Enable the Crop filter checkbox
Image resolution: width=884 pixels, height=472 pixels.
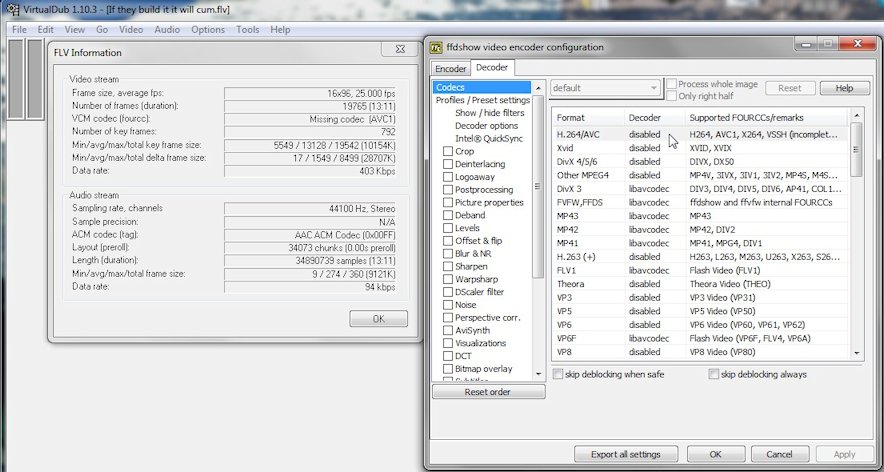(448, 151)
